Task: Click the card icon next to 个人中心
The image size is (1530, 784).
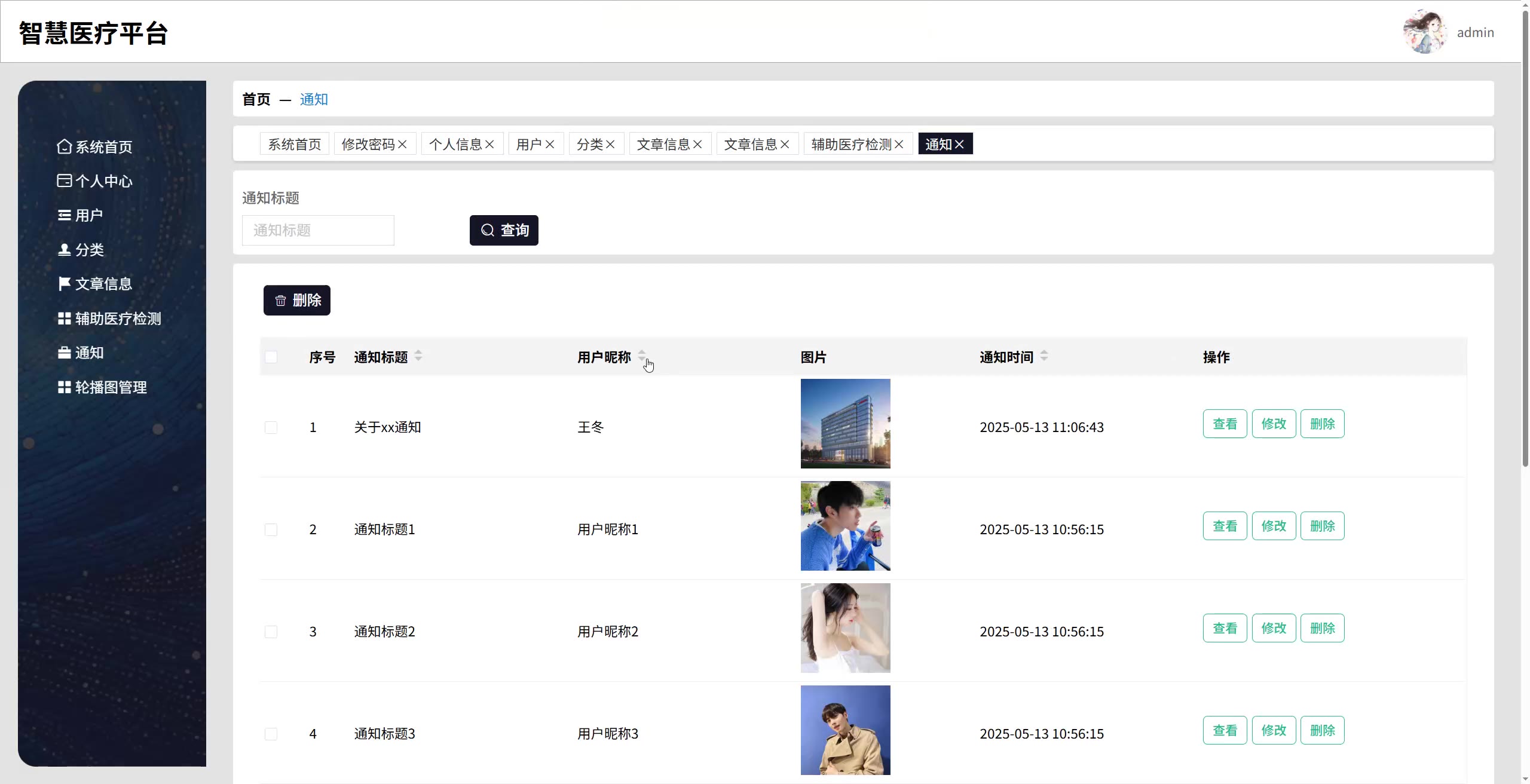Action: [x=64, y=180]
